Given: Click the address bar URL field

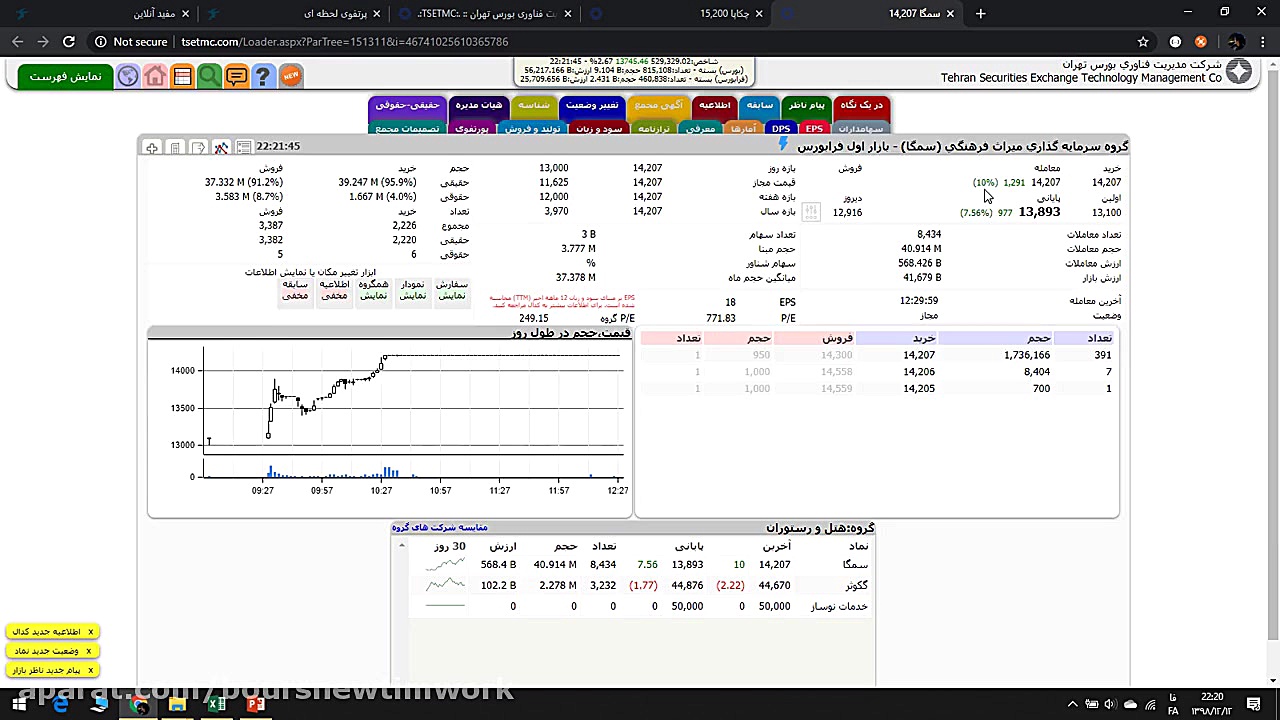Looking at the screenshot, I should tap(345, 42).
